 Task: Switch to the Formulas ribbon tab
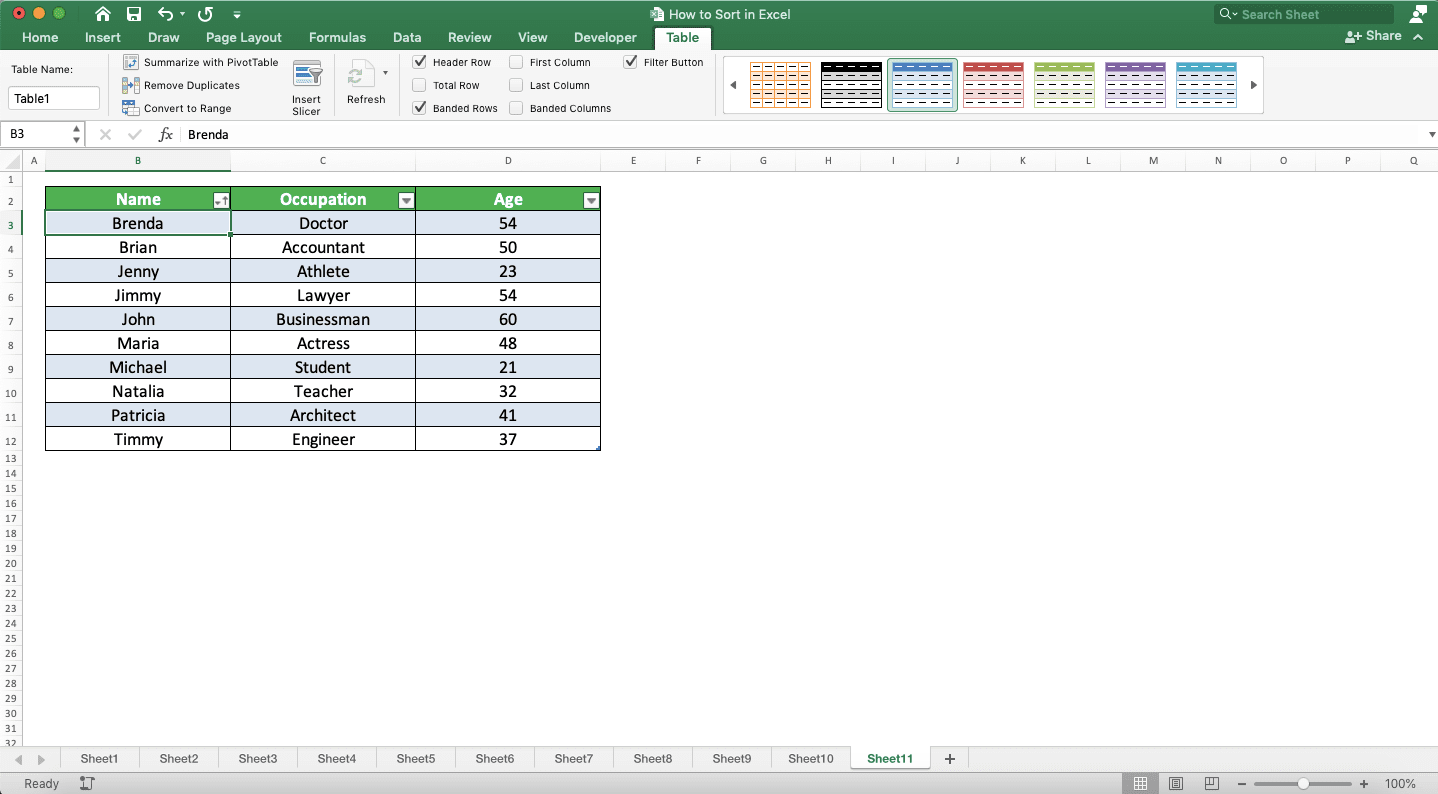[337, 37]
